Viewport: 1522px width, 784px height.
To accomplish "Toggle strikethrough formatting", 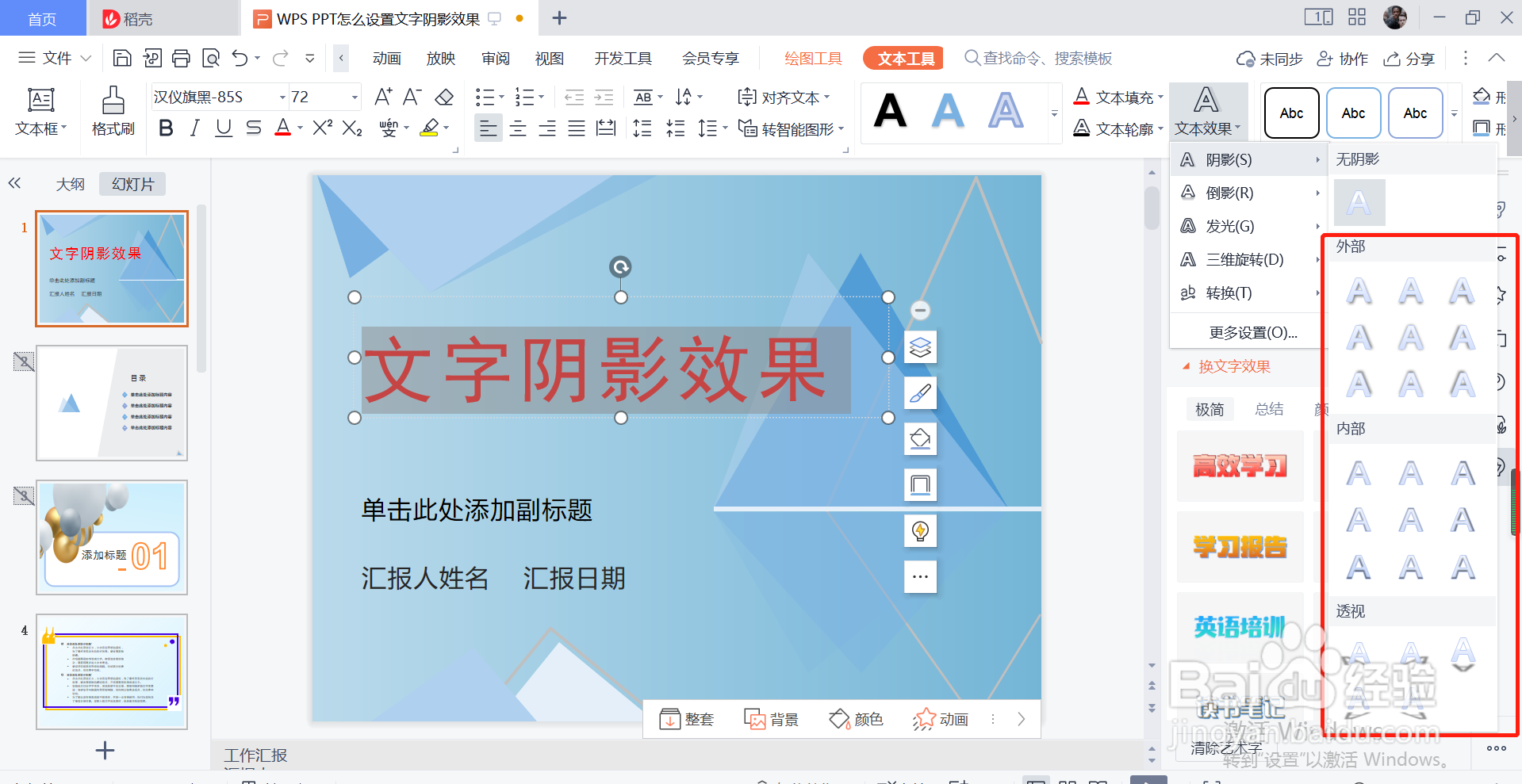I will [253, 128].
